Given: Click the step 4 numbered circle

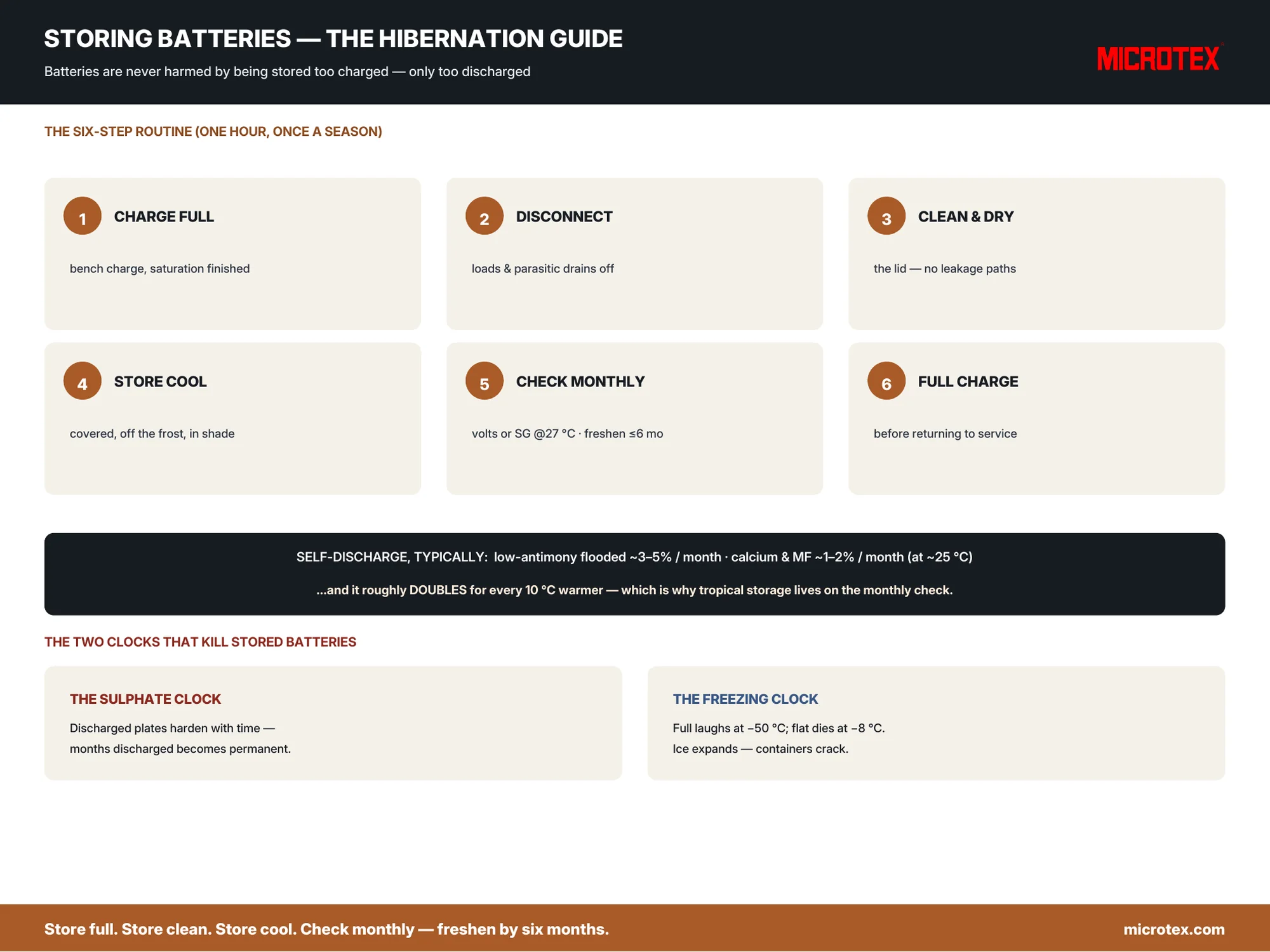Looking at the screenshot, I should click(83, 381).
